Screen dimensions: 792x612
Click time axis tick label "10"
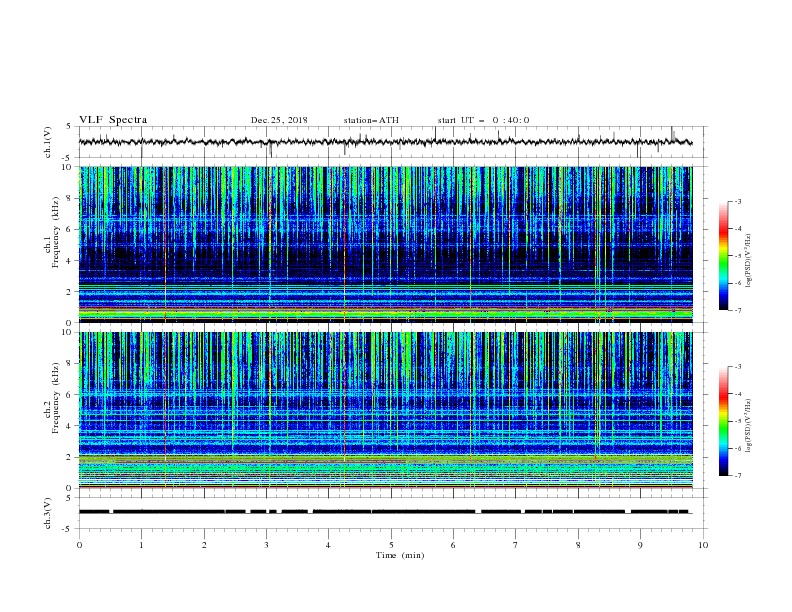coord(703,545)
